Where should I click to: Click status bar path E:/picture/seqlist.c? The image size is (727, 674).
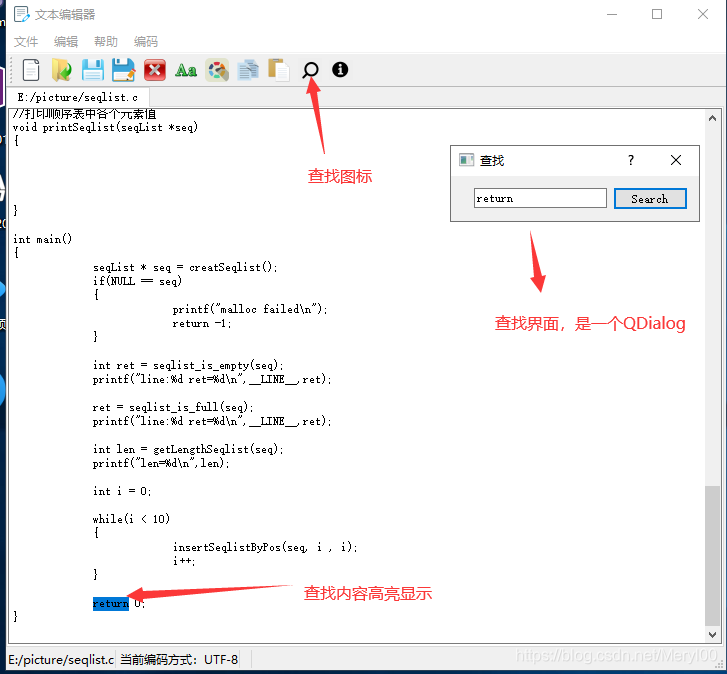[61, 659]
